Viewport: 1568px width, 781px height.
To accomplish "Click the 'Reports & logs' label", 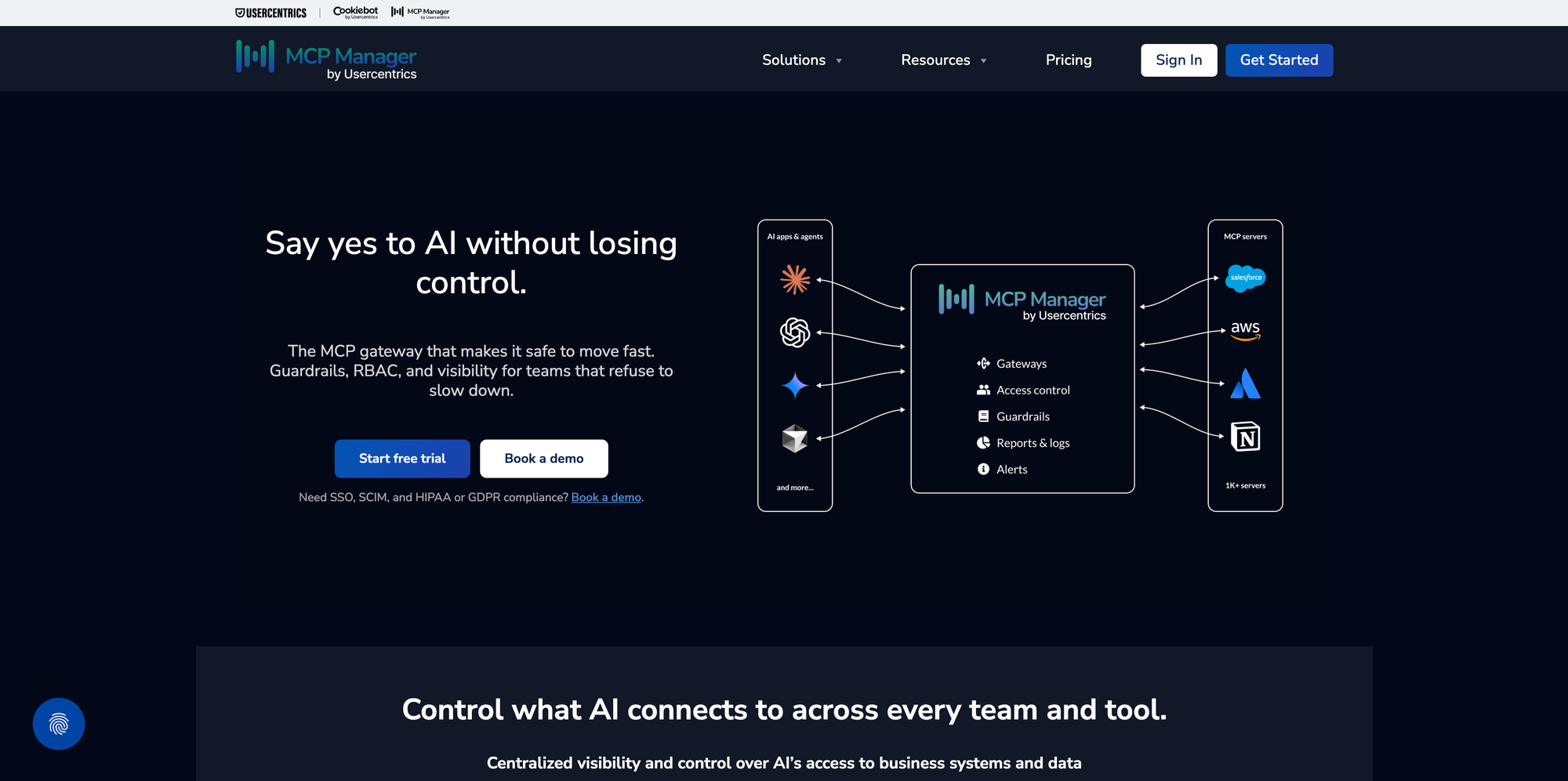I will tap(1033, 443).
